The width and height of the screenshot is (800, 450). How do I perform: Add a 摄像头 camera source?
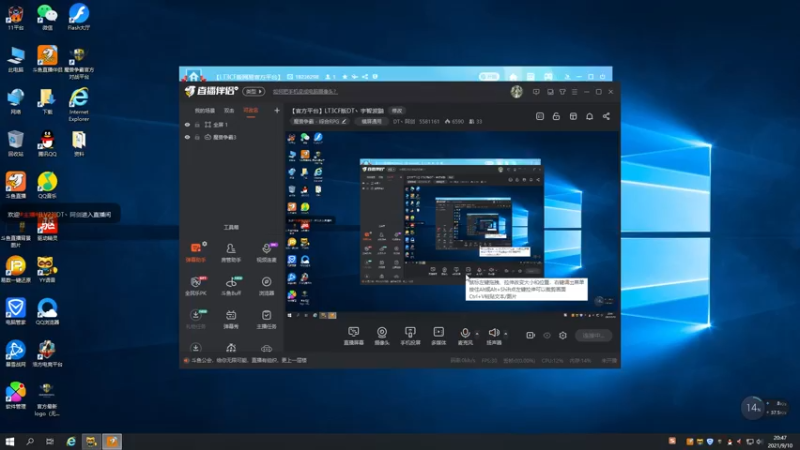[x=382, y=336]
